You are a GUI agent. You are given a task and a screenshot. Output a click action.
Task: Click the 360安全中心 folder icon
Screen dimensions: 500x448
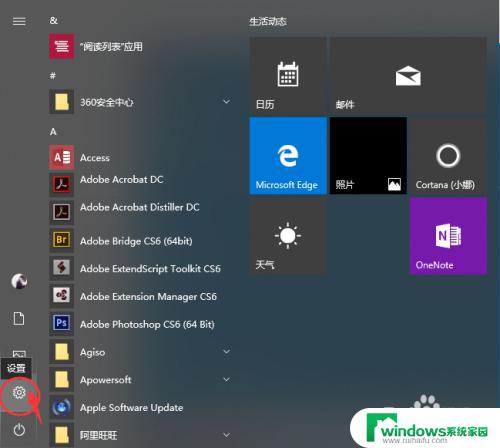coord(62,102)
